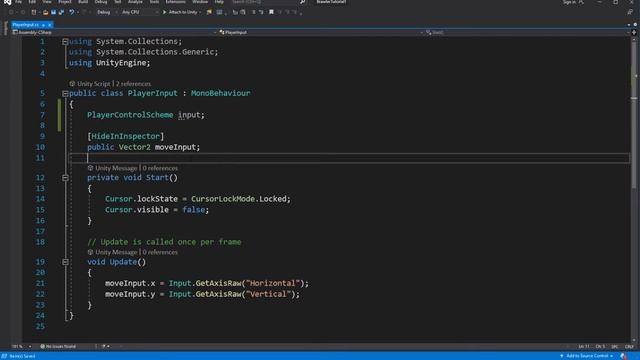Image resolution: width=640 pixels, height=360 pixels.
Task: Click on the moveInput field declaration
Action: coord(176,147)
